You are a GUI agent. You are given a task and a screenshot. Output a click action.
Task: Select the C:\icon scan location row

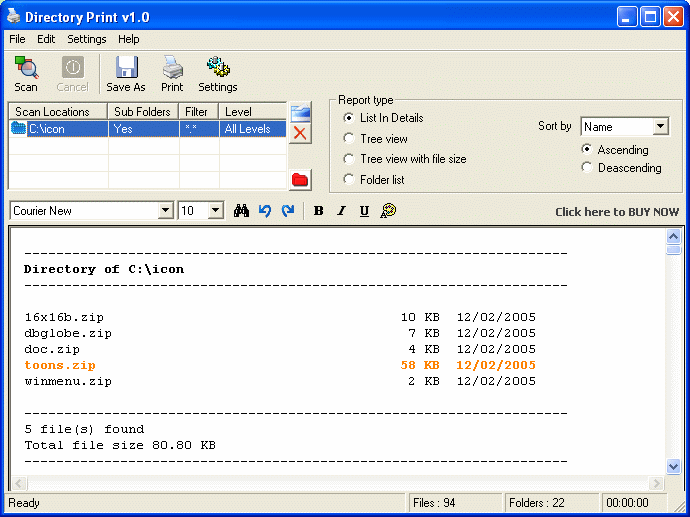(x=147, y=128)
